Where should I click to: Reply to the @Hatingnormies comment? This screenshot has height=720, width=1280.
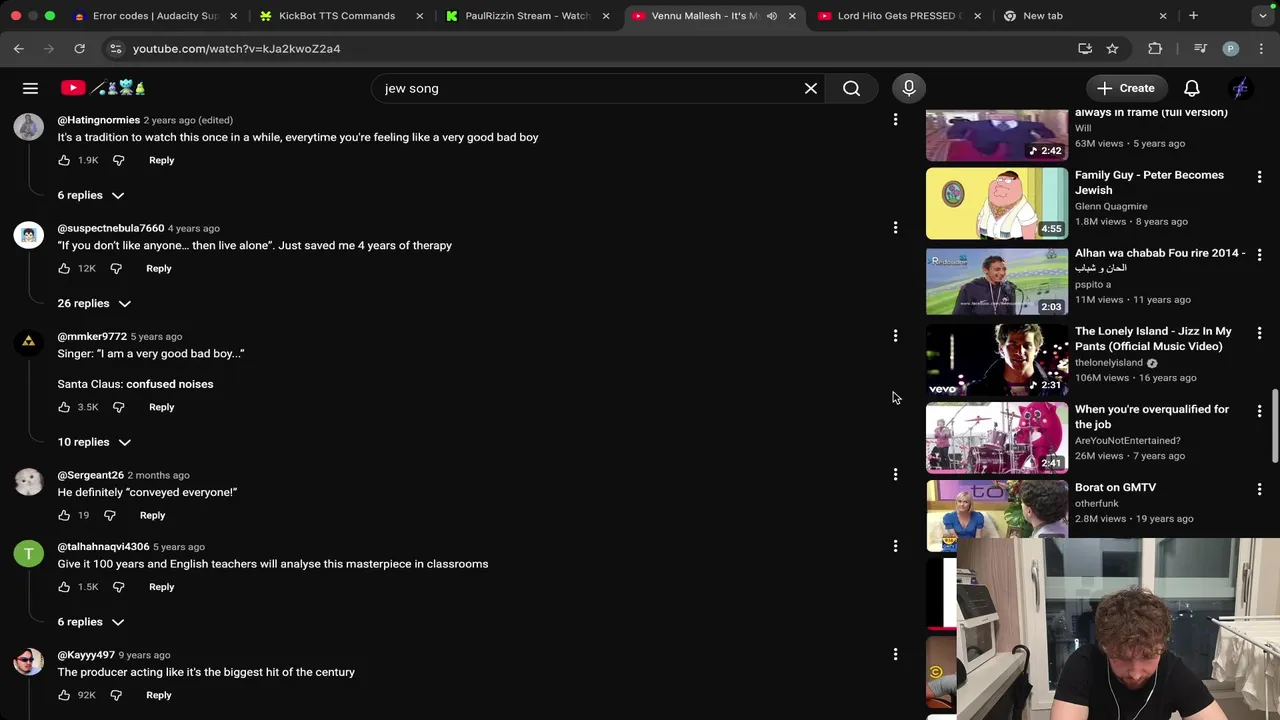161,160
